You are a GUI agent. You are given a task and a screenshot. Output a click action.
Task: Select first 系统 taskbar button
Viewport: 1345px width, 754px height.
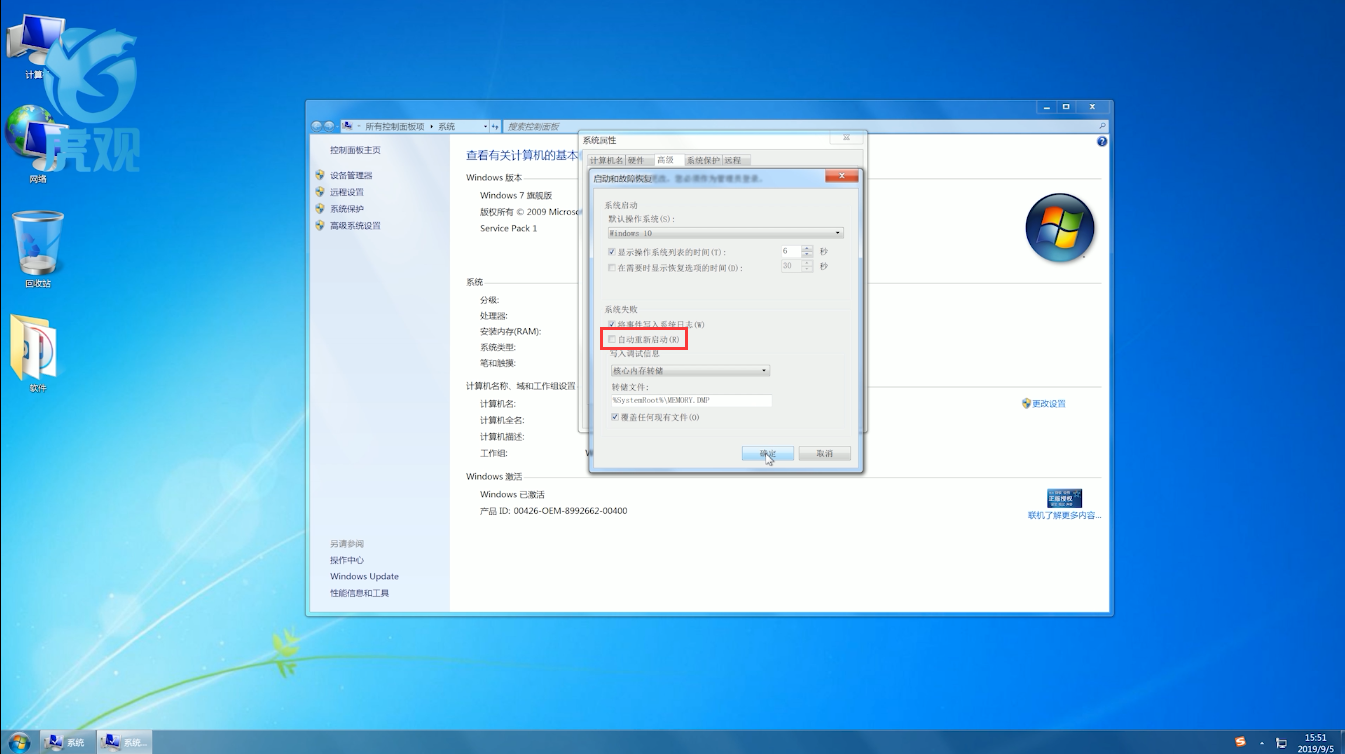click(66, 742)
